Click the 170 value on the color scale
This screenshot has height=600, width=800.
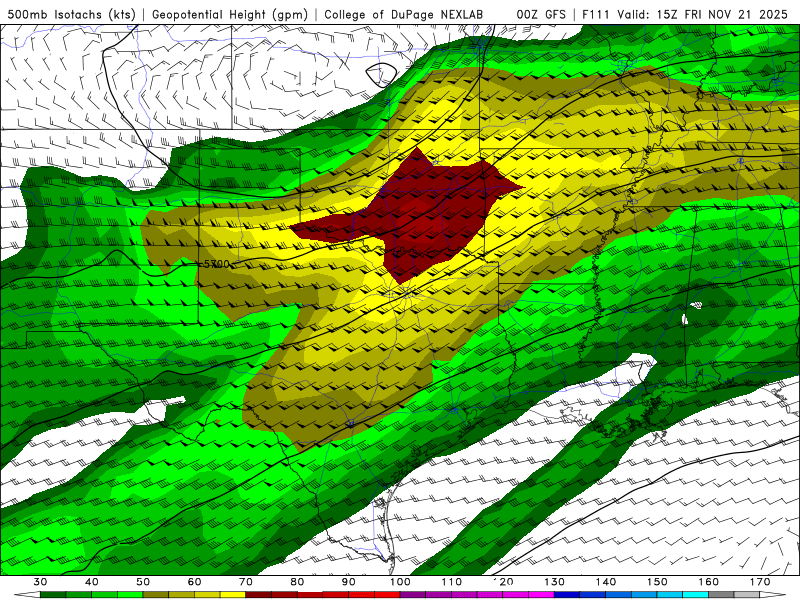click(760, 582)
